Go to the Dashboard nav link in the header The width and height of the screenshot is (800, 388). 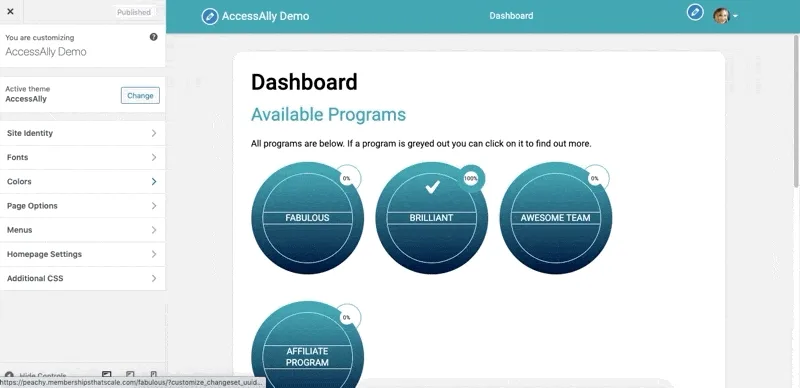pyautogui.click(x=511, y=16)
